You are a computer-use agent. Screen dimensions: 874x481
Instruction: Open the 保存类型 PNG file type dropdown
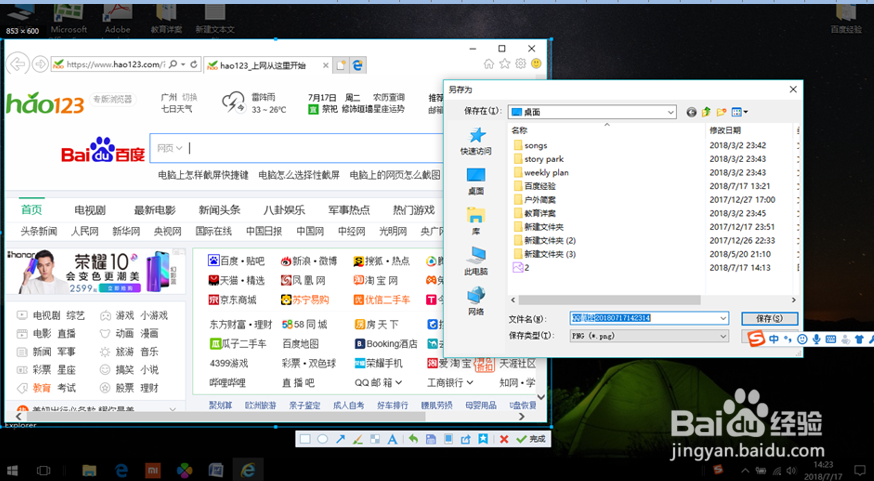pyautogui.click(x=723, y=336)
